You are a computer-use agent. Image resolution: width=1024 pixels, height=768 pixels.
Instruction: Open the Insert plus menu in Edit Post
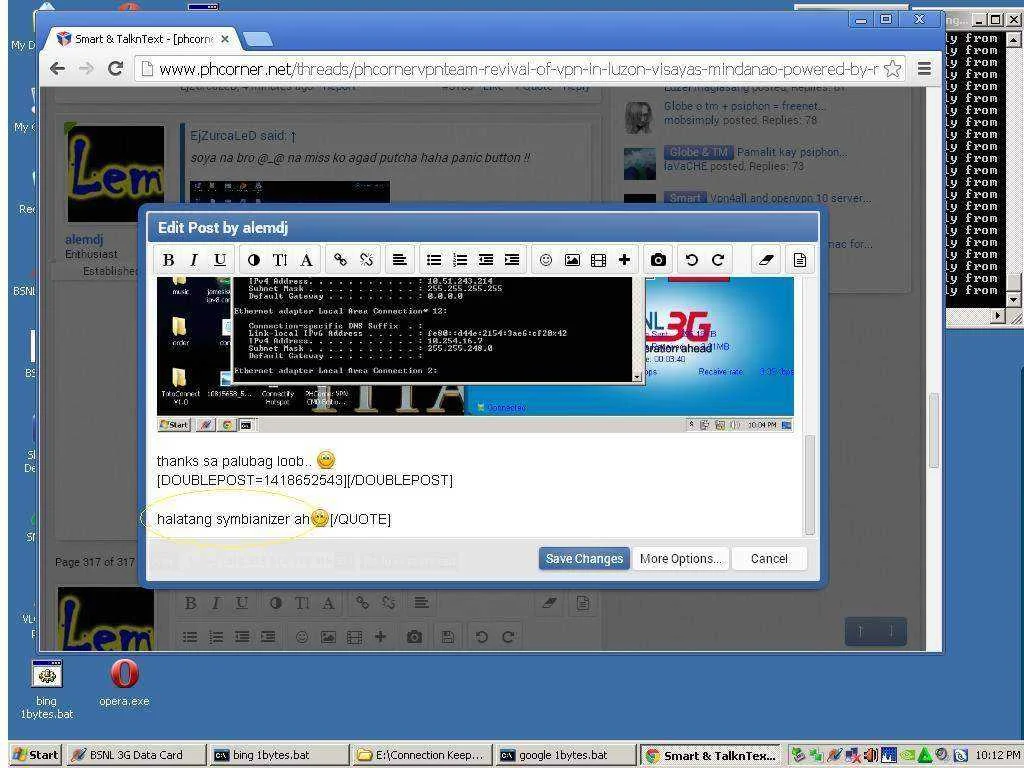(x=624, y=260)
